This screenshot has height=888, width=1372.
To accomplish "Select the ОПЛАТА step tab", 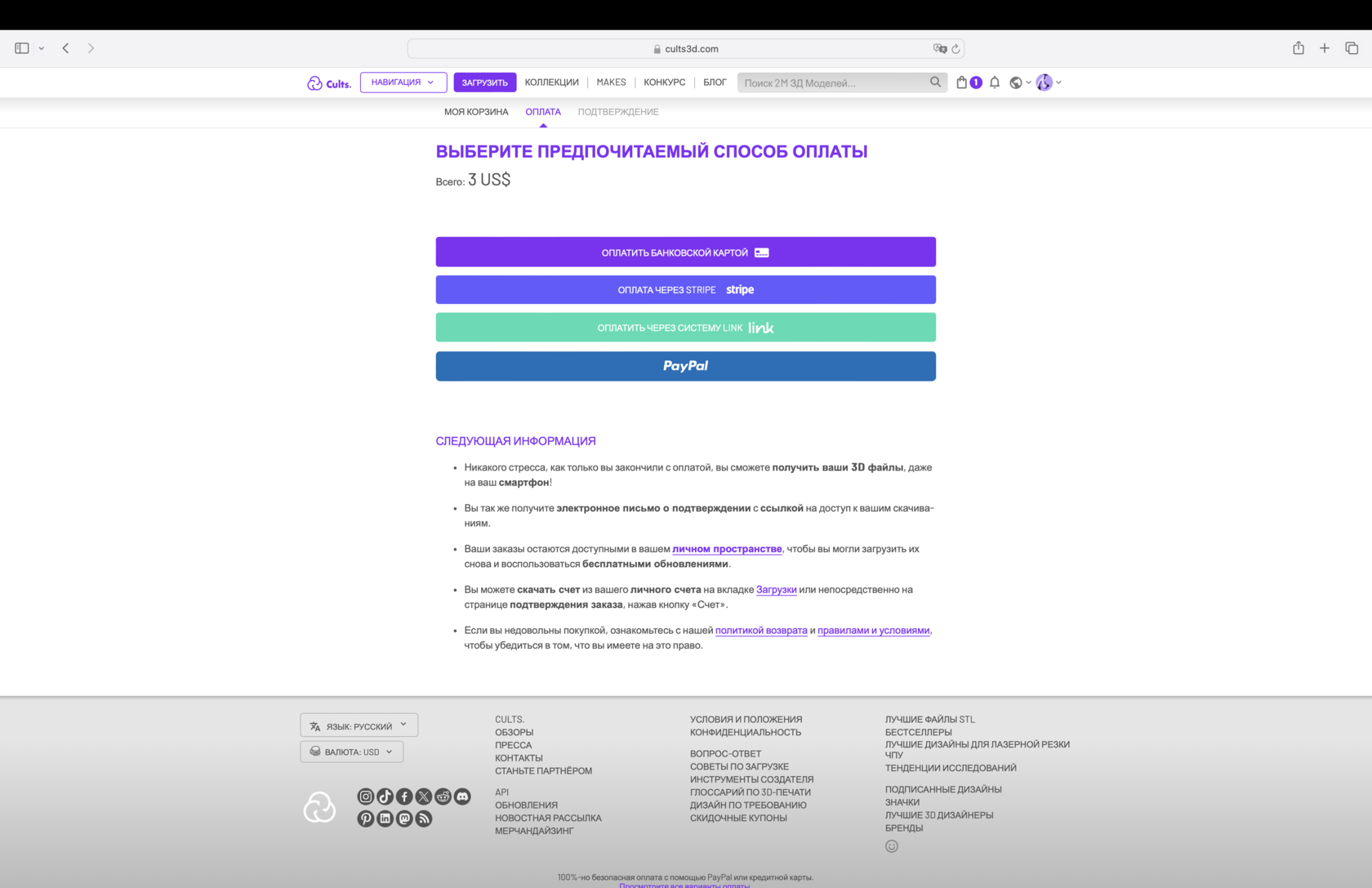I will pyautogui.click(x=543, y=112).
